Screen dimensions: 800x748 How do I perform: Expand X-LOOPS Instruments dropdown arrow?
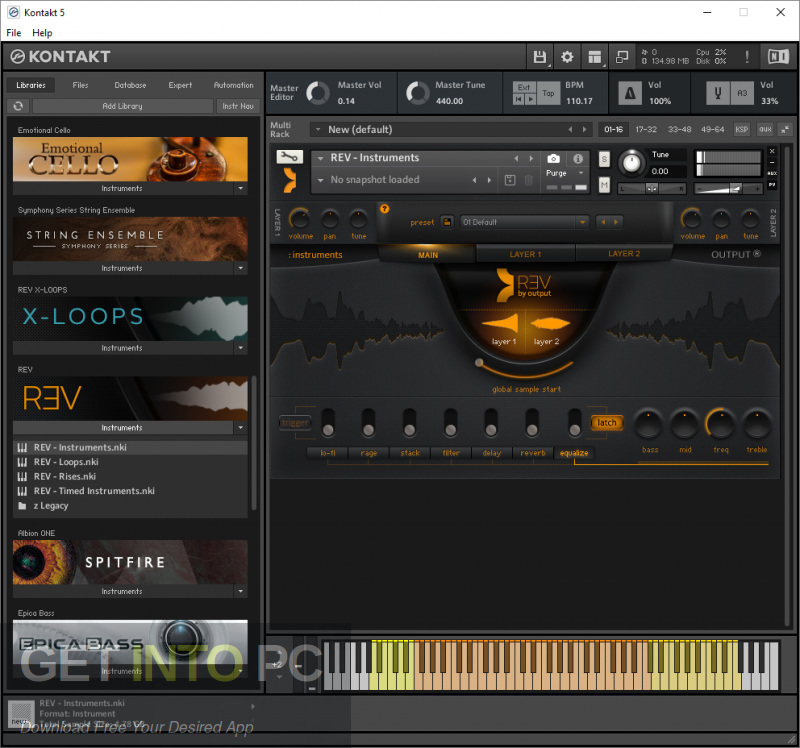[x=240, y=348]
